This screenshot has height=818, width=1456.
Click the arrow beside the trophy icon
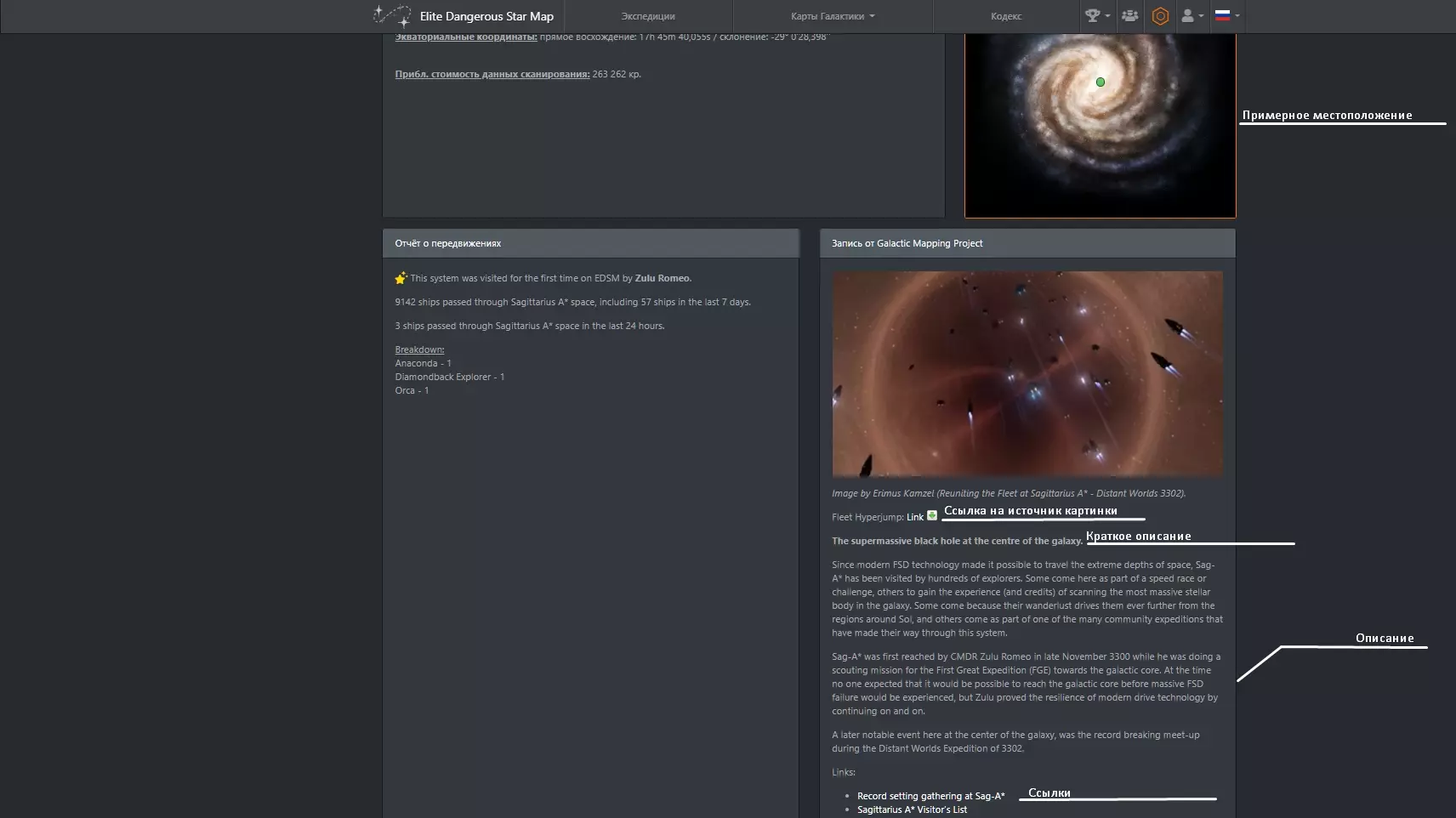[1107, 16]
